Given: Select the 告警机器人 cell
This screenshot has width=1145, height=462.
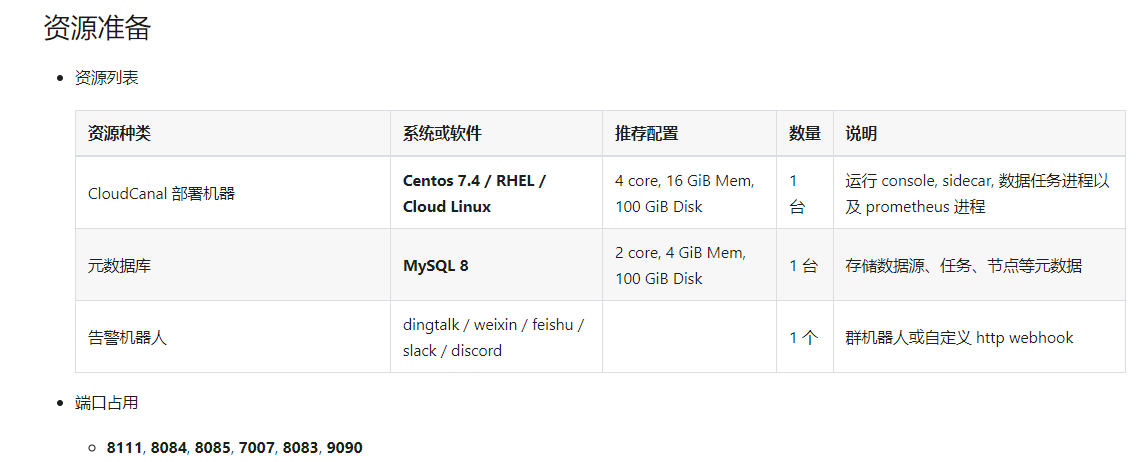Looking at the screenshot, I should (x=127, y=338).
